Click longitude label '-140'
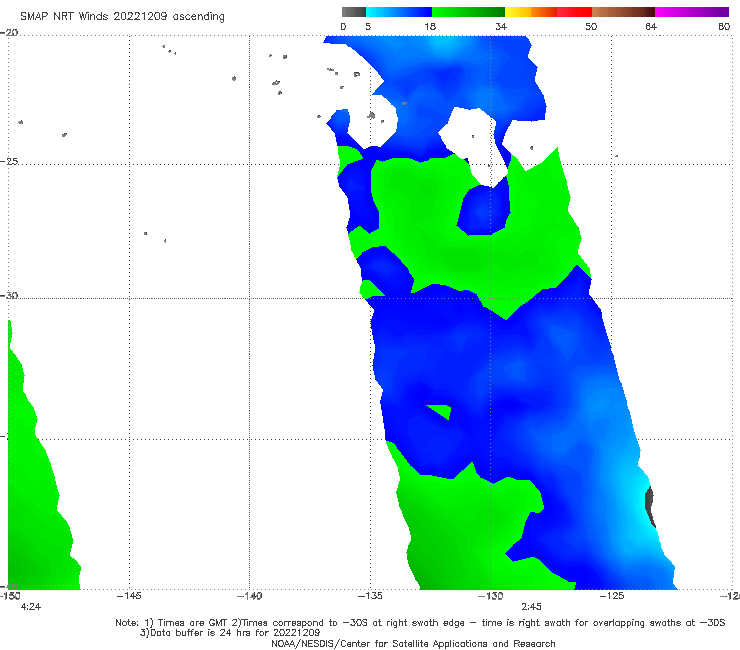The height and width of the screenshot is (650, 740). [250, 596]
